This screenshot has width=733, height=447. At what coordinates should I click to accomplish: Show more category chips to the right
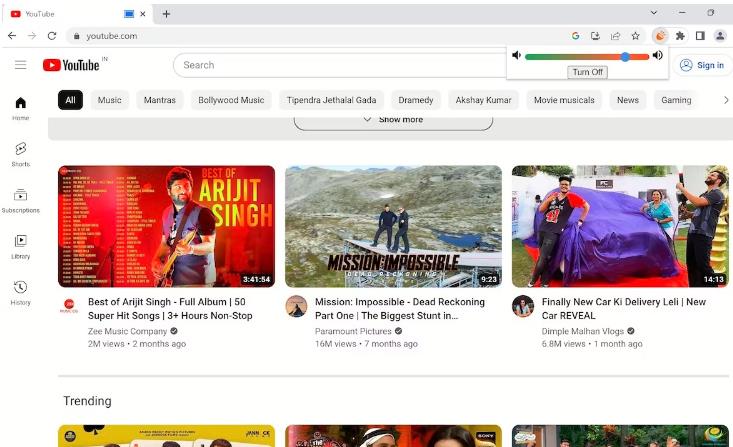(726, 100)
